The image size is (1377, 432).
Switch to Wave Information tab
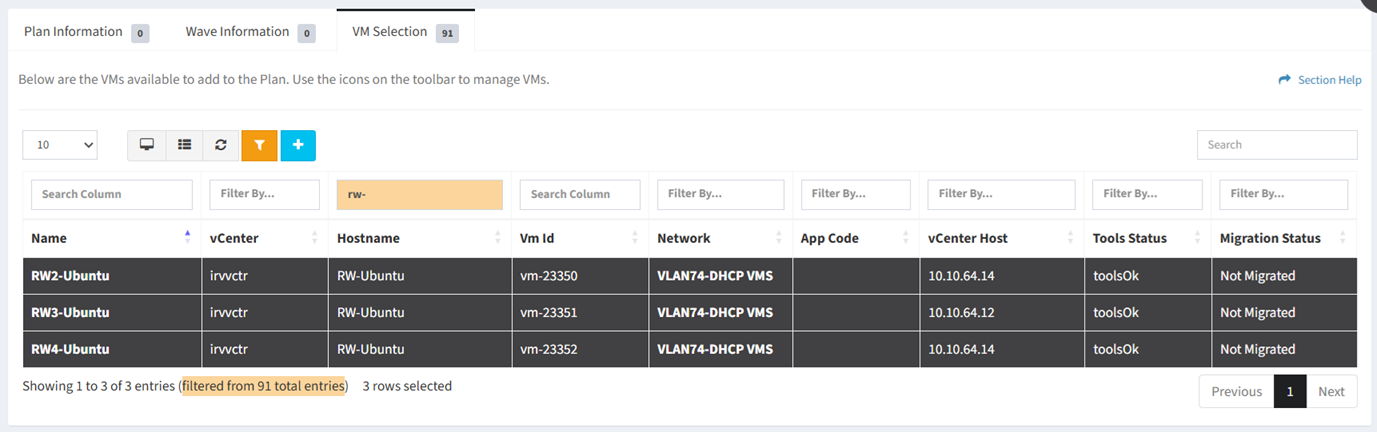pyautogui.click(x=237, y=32)
